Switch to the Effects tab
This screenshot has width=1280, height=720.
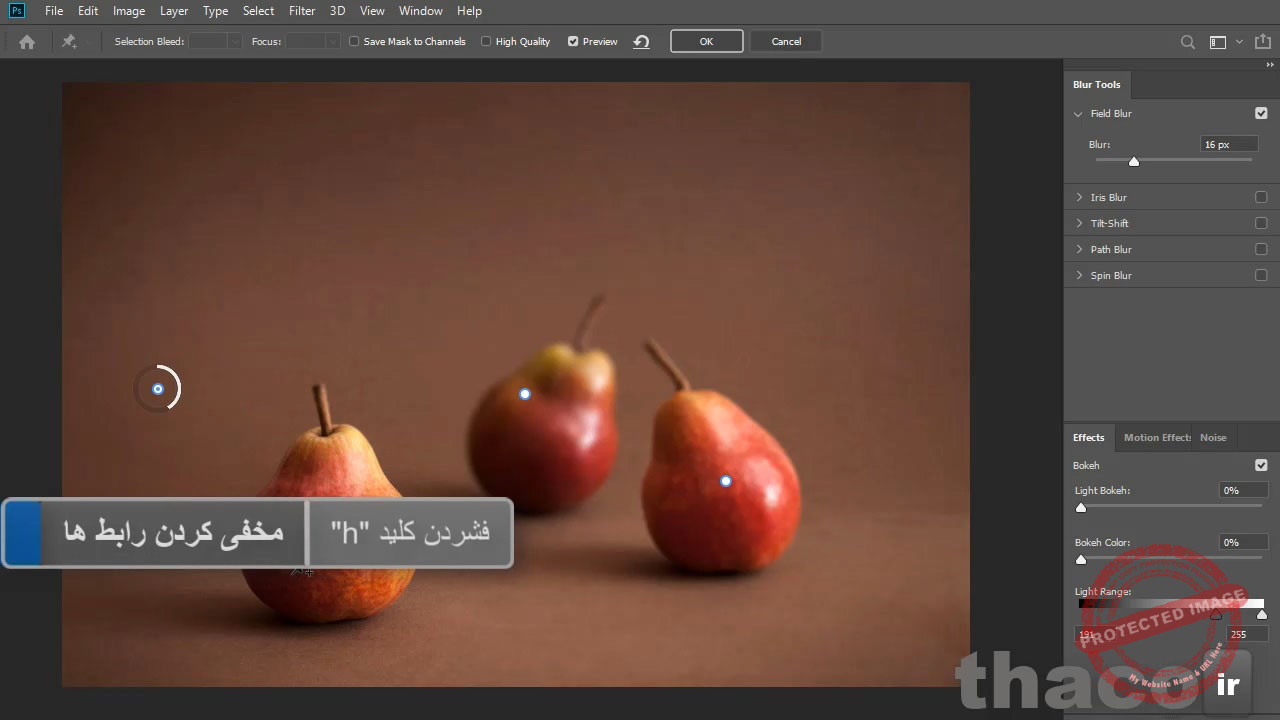point(1089,438)
